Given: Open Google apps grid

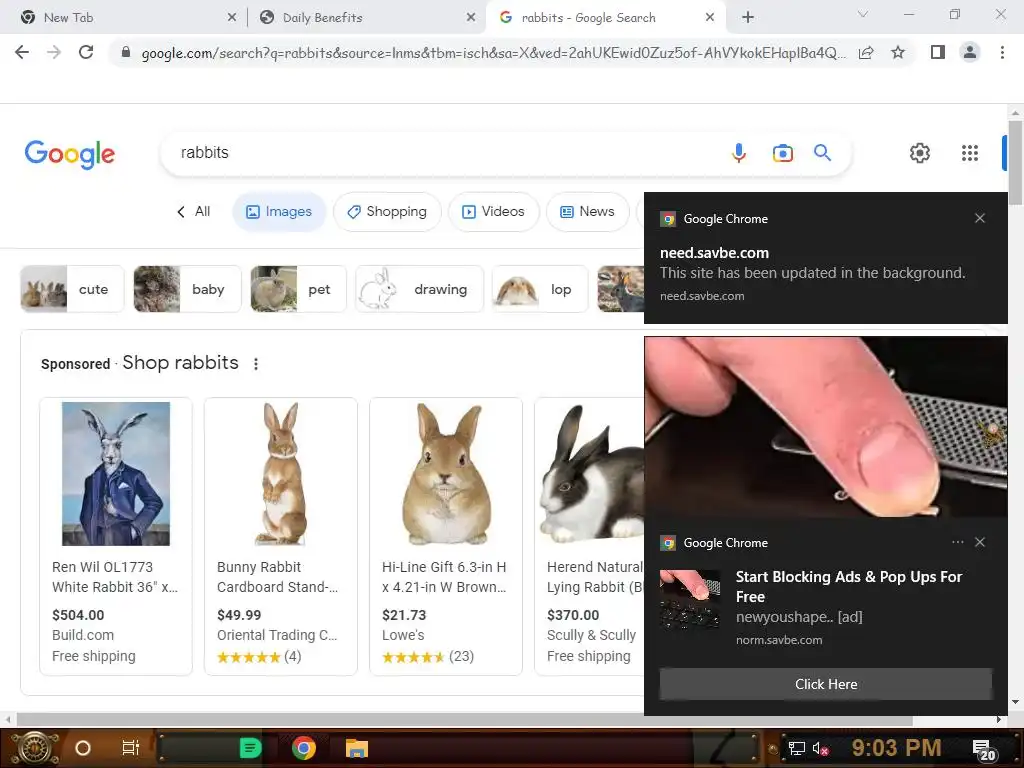Looking at the screenshot, I should [x=970, y=153].
